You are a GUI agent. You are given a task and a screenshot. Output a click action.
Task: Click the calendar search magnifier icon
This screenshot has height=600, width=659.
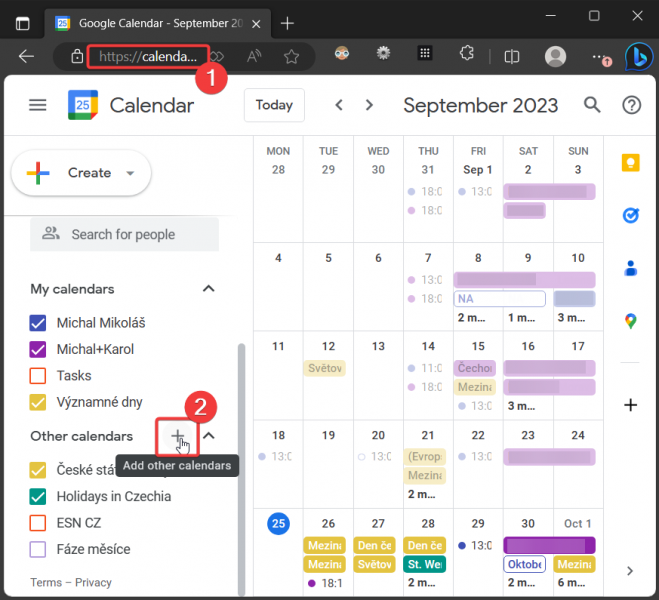pyautogui.click(x=592, y=105)
